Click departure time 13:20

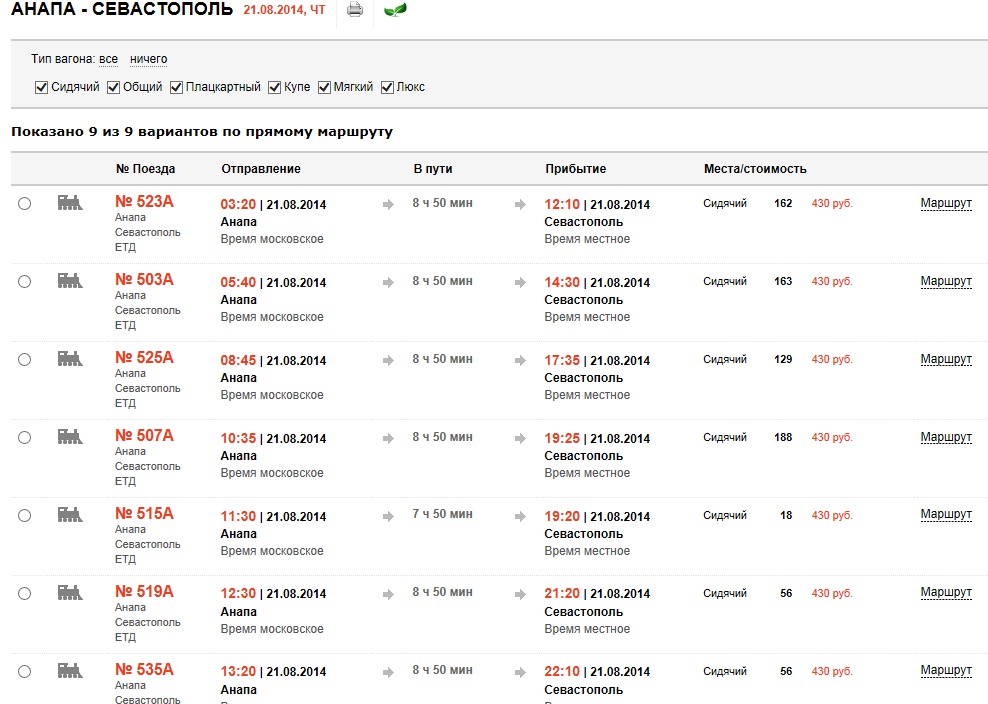tap(238, 672)
